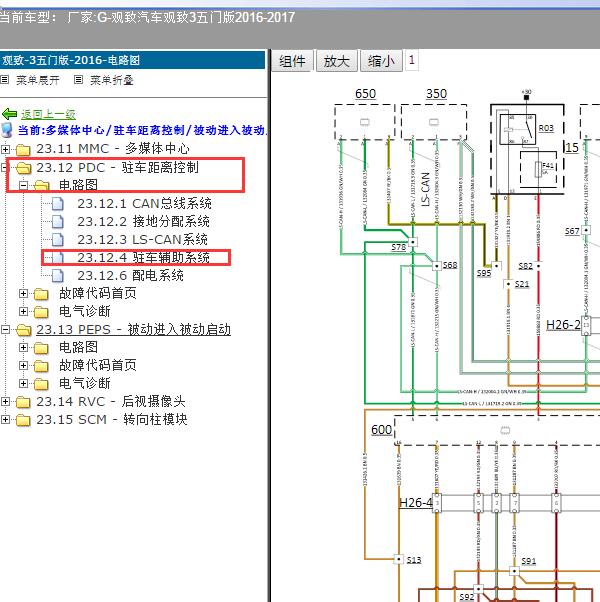This screenshot has width=600, height=602.
Task: Click the LS-CAN label in diagram
Action: click(425, 189)
